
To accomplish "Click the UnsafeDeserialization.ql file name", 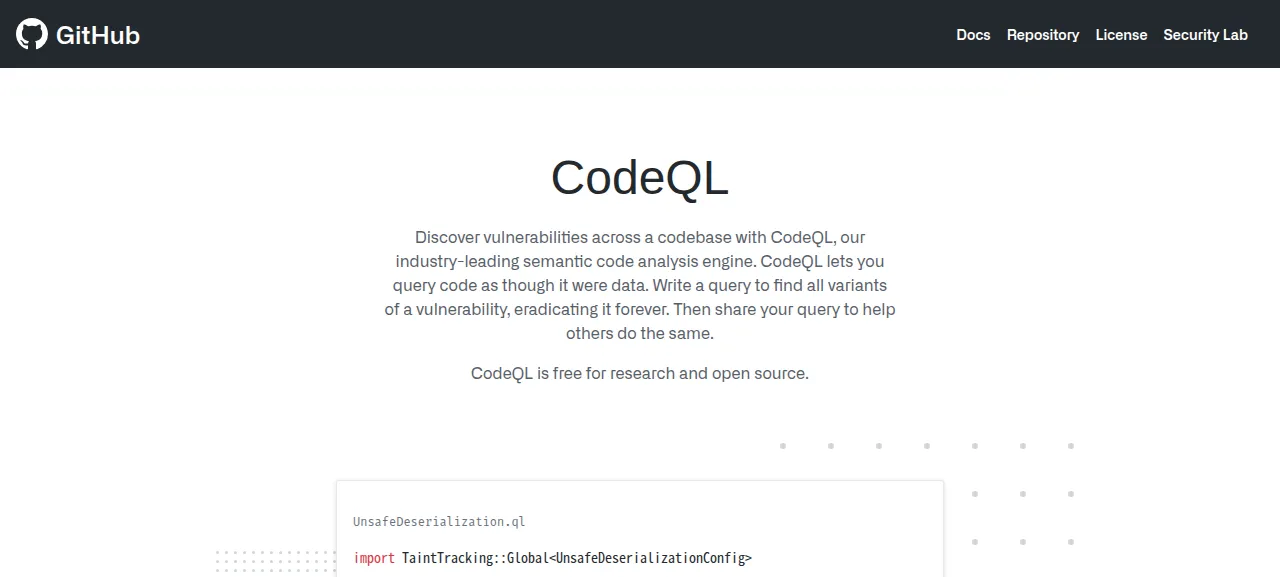I will pos(439,521).
